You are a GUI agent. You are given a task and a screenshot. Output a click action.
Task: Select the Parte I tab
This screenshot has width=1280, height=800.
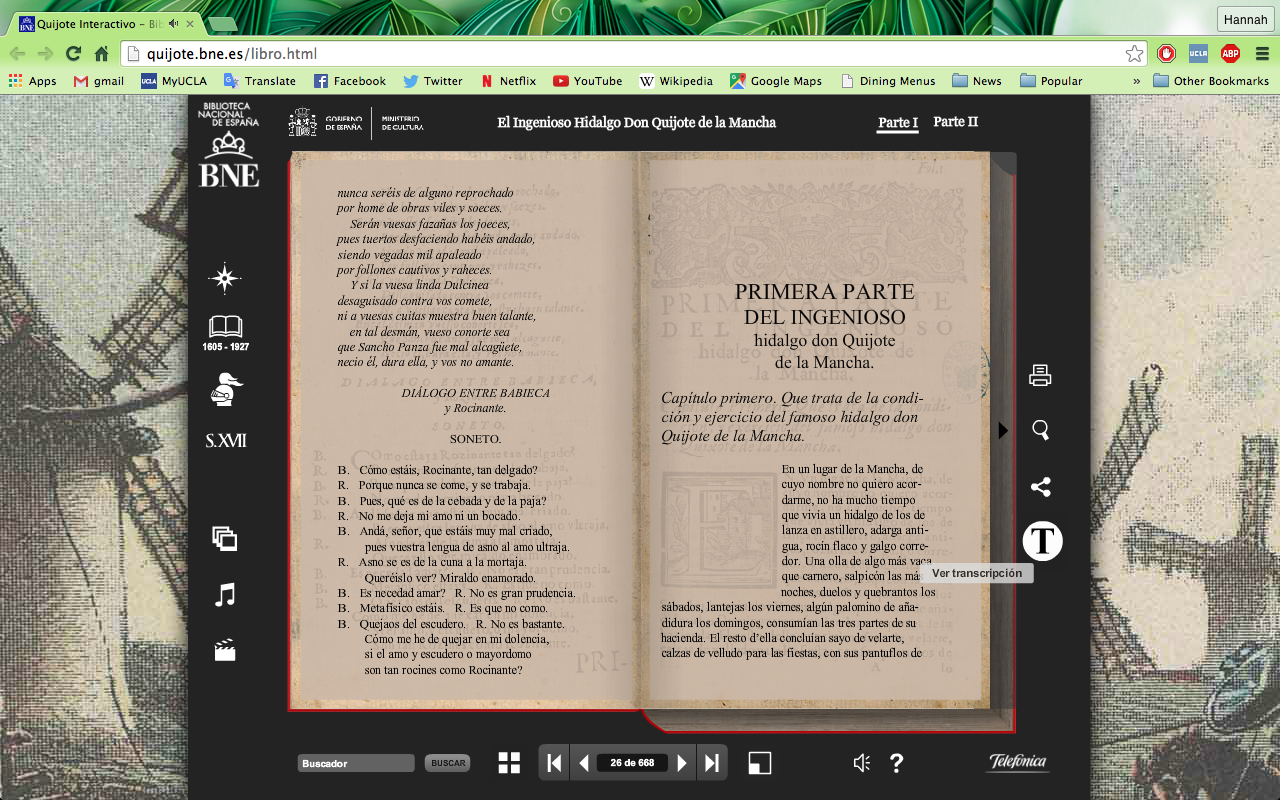[897, 123]
